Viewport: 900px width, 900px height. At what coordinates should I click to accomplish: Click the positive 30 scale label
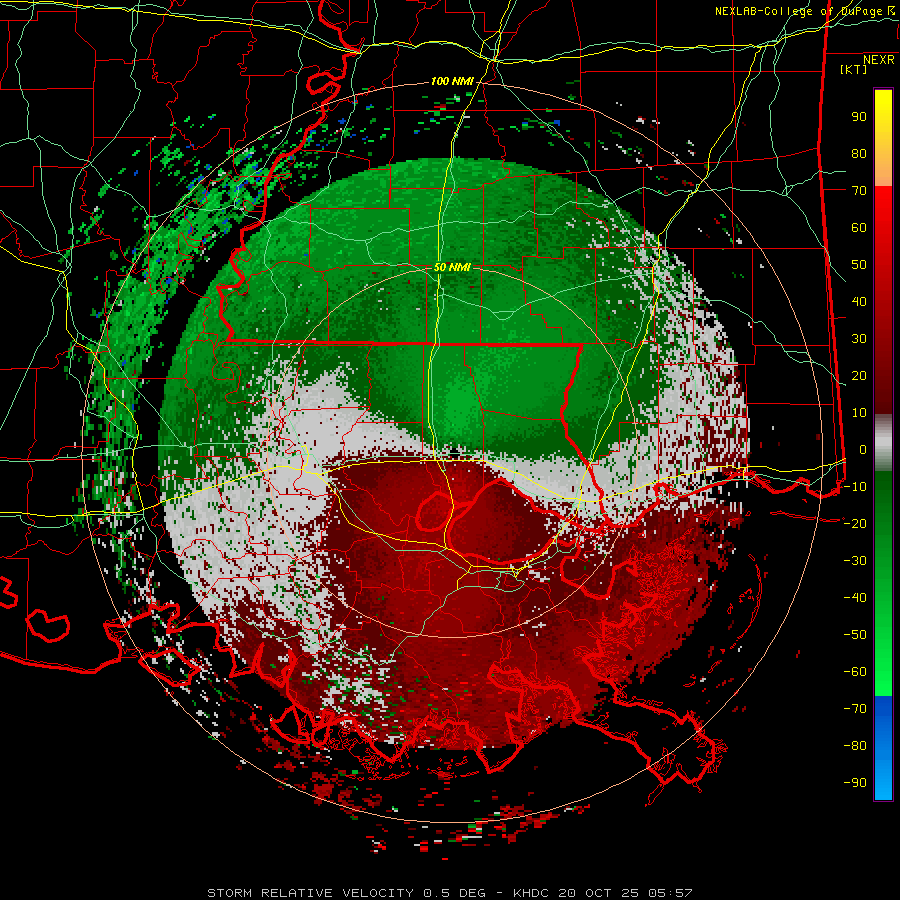[859, 339]
